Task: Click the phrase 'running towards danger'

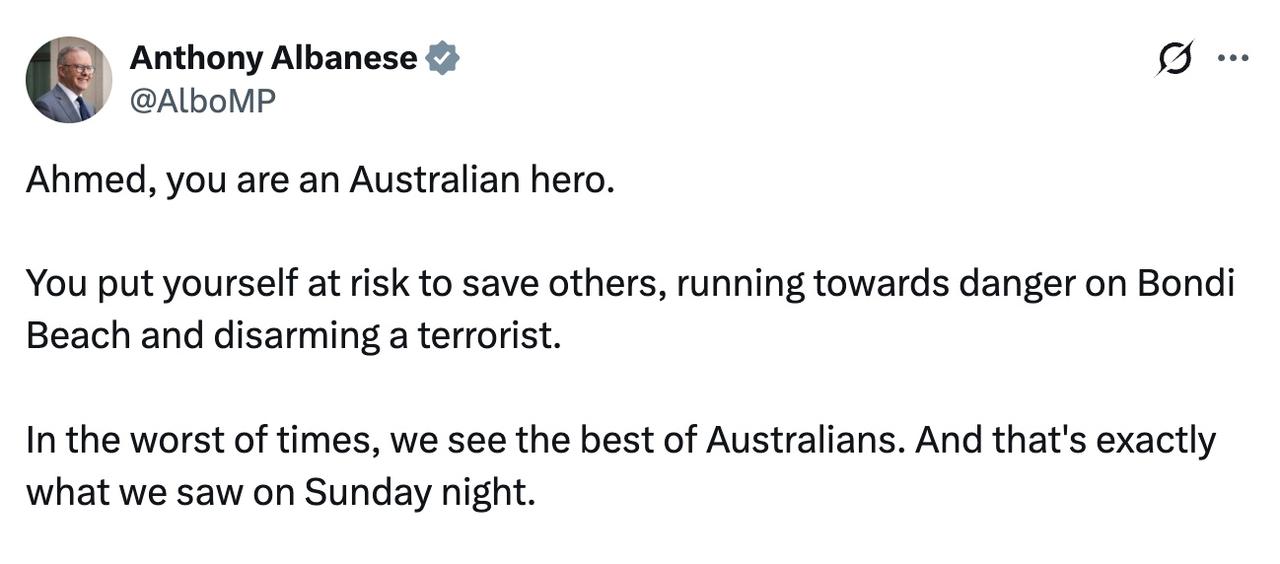Action: [x=812, y=285]
